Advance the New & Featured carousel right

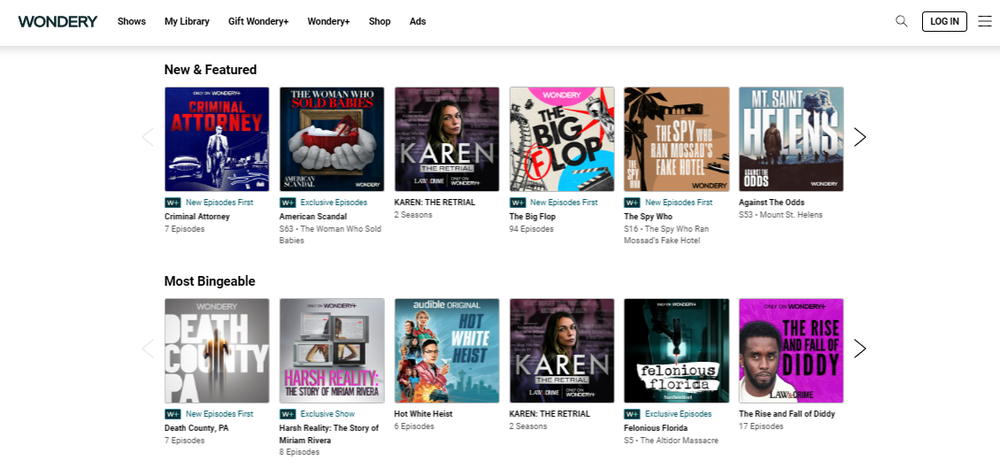coord(860,137)
